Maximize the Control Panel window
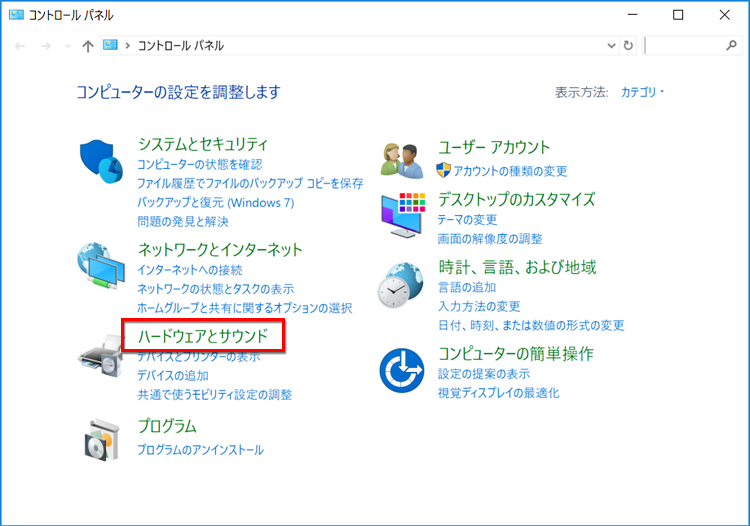Image resolution: width=750 pixels, height=526 pixels. (678, 15)
